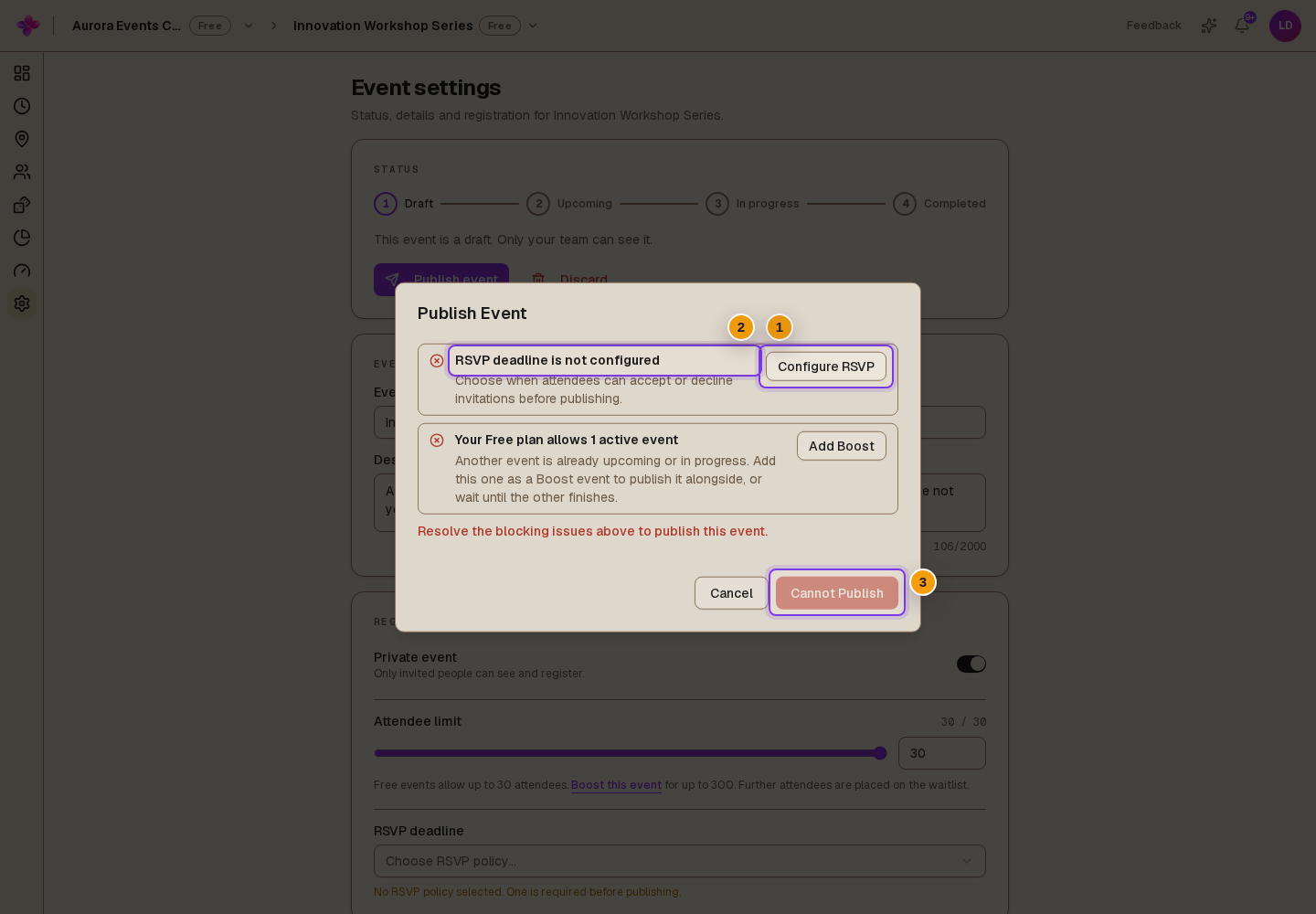Open the AI sparkle assistant icon

1209,26
